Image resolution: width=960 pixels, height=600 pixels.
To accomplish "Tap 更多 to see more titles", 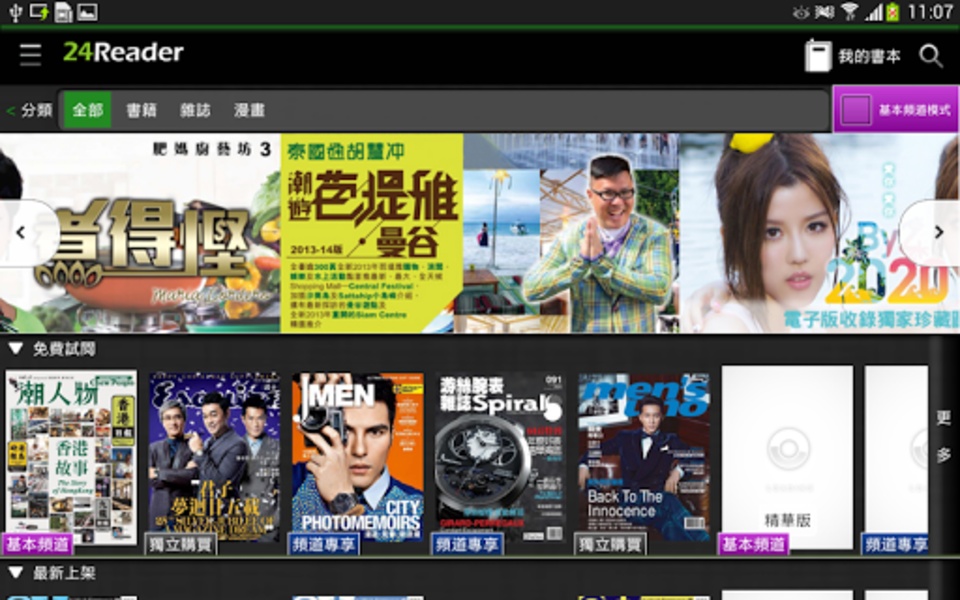I will [x=943, y=436].
